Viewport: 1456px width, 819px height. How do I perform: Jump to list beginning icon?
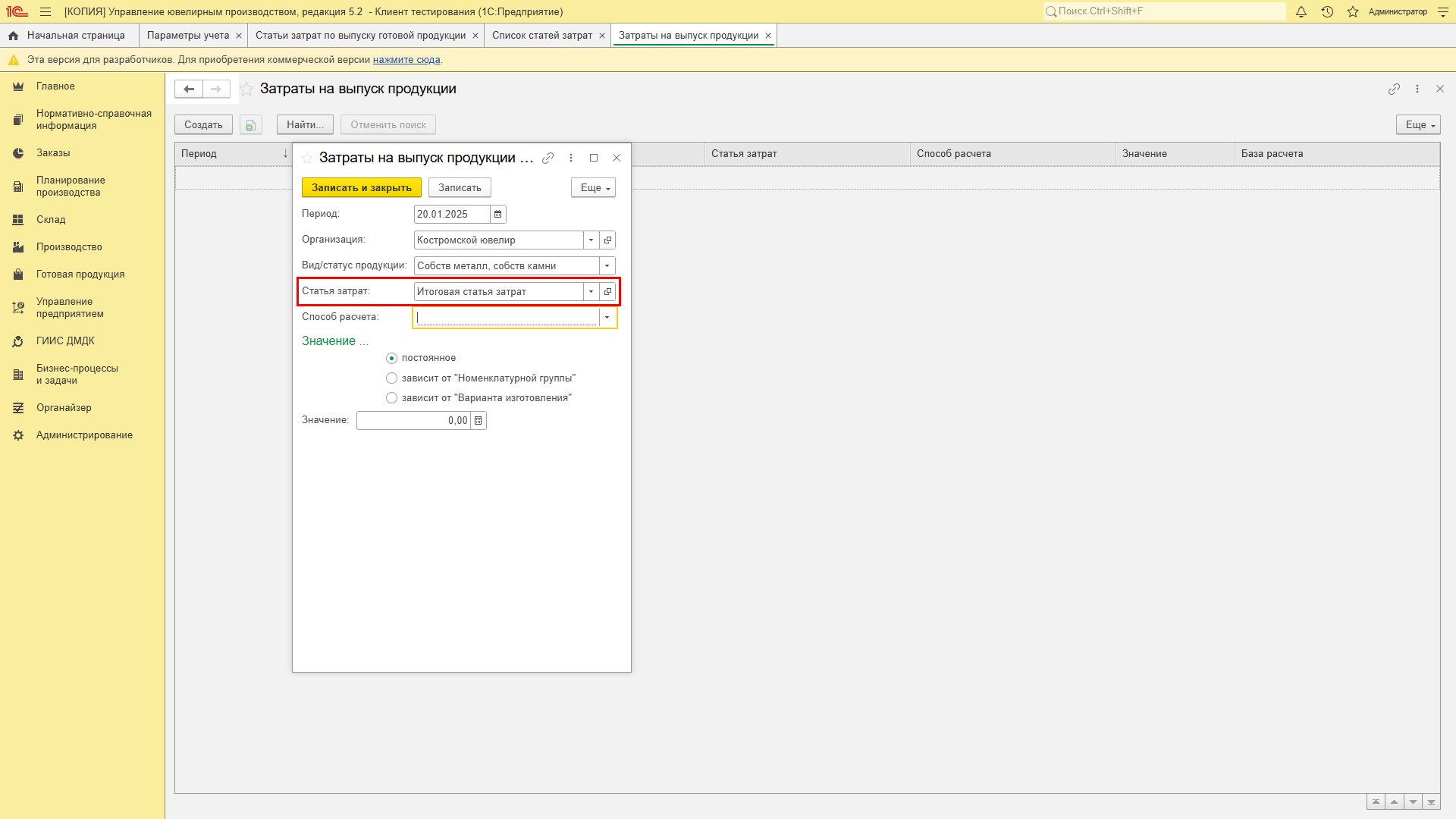point(1376,802)
